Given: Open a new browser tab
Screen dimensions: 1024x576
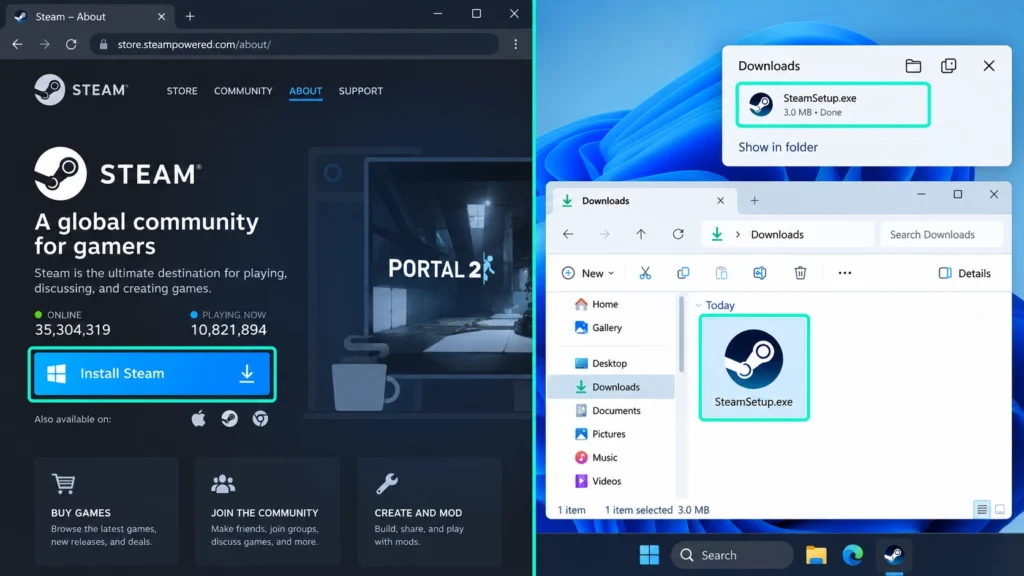Looking at the screenshot, I should click(190, 16).
